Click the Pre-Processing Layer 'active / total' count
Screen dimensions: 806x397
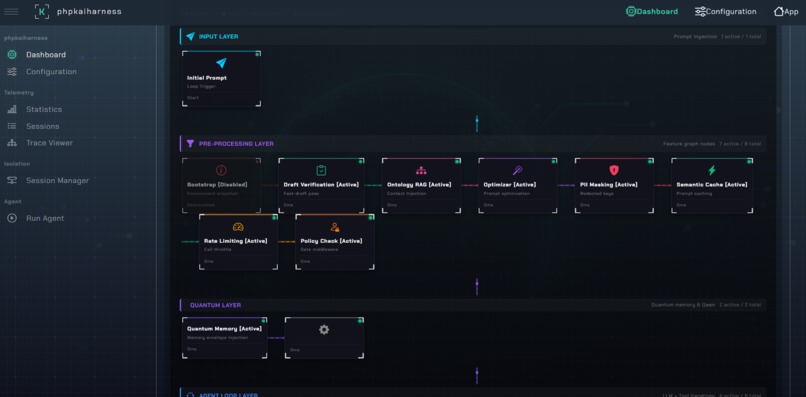(740, 144)
